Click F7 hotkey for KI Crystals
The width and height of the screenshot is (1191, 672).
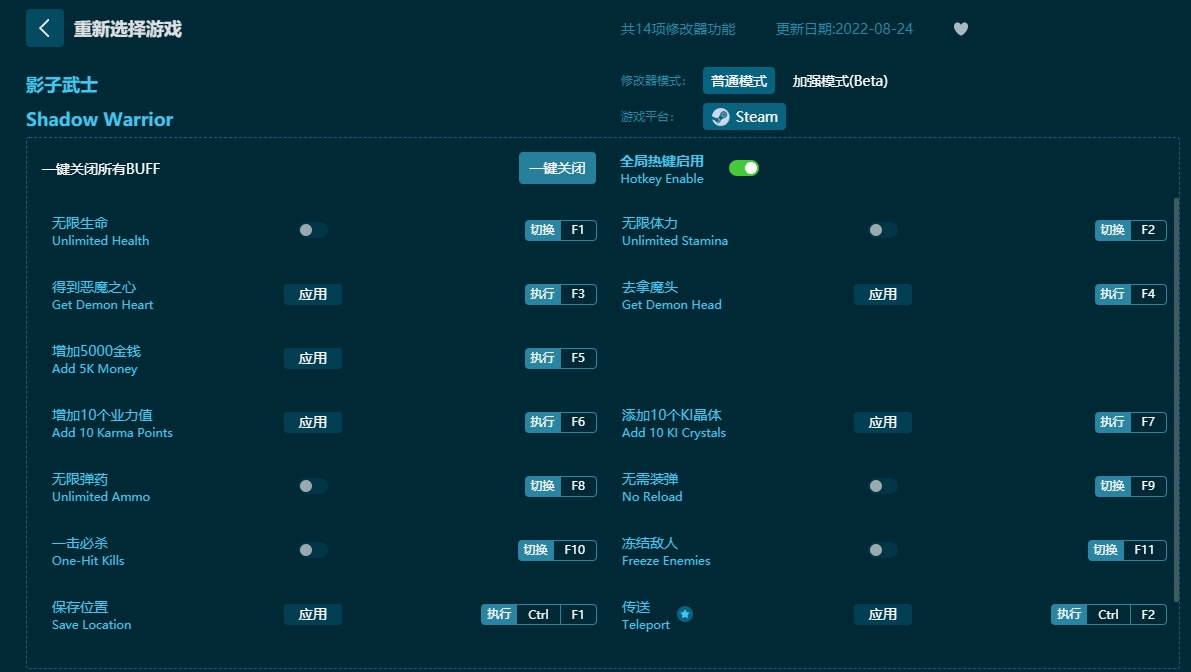pos(1148,421)
